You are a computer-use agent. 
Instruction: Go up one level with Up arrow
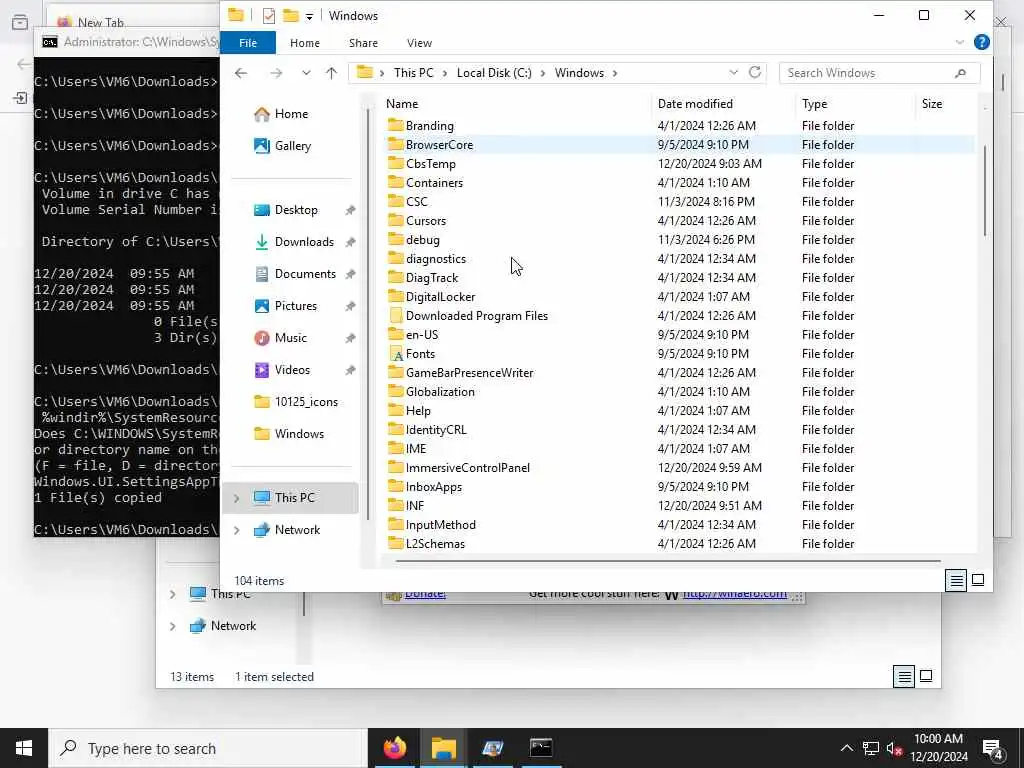point(332,73)
